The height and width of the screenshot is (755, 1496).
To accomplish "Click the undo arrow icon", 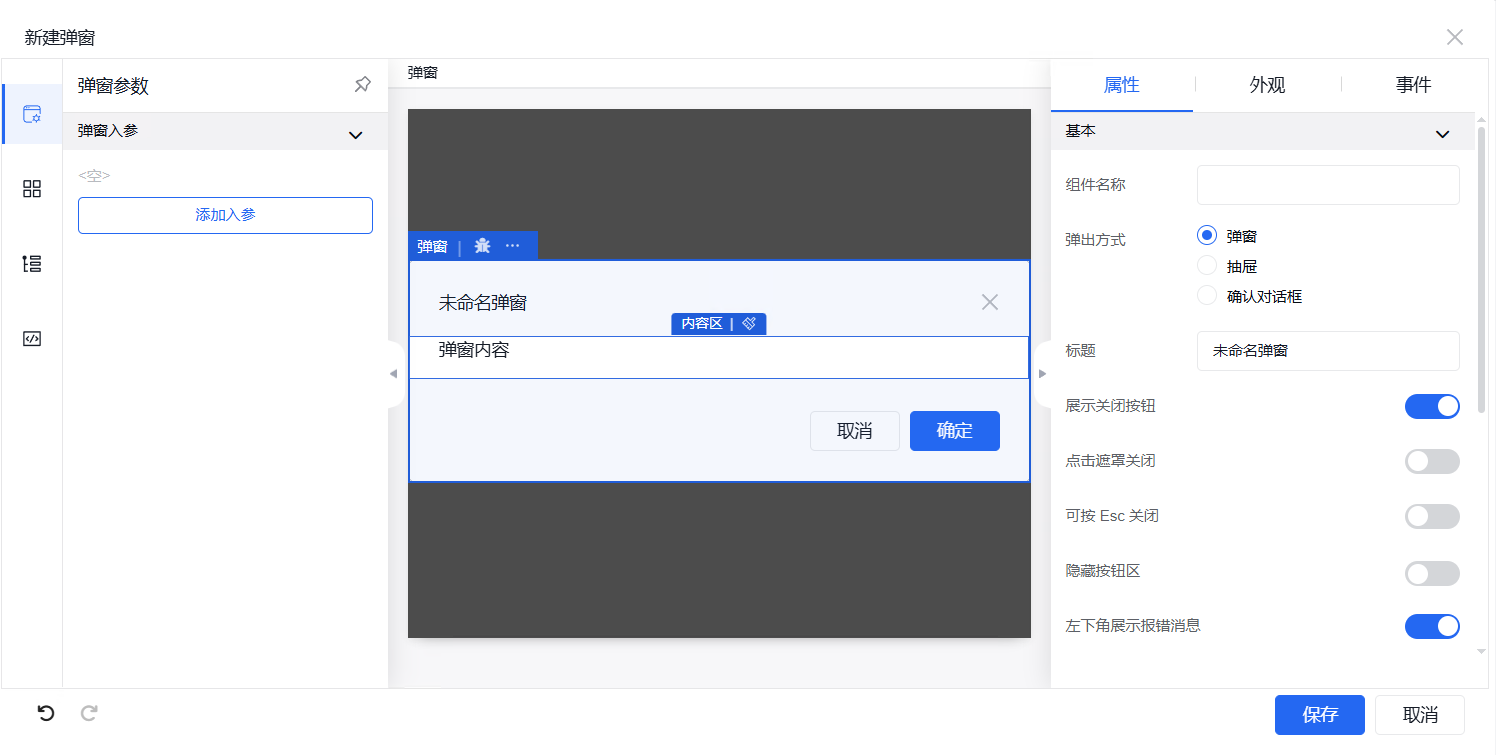I will 46,713.
